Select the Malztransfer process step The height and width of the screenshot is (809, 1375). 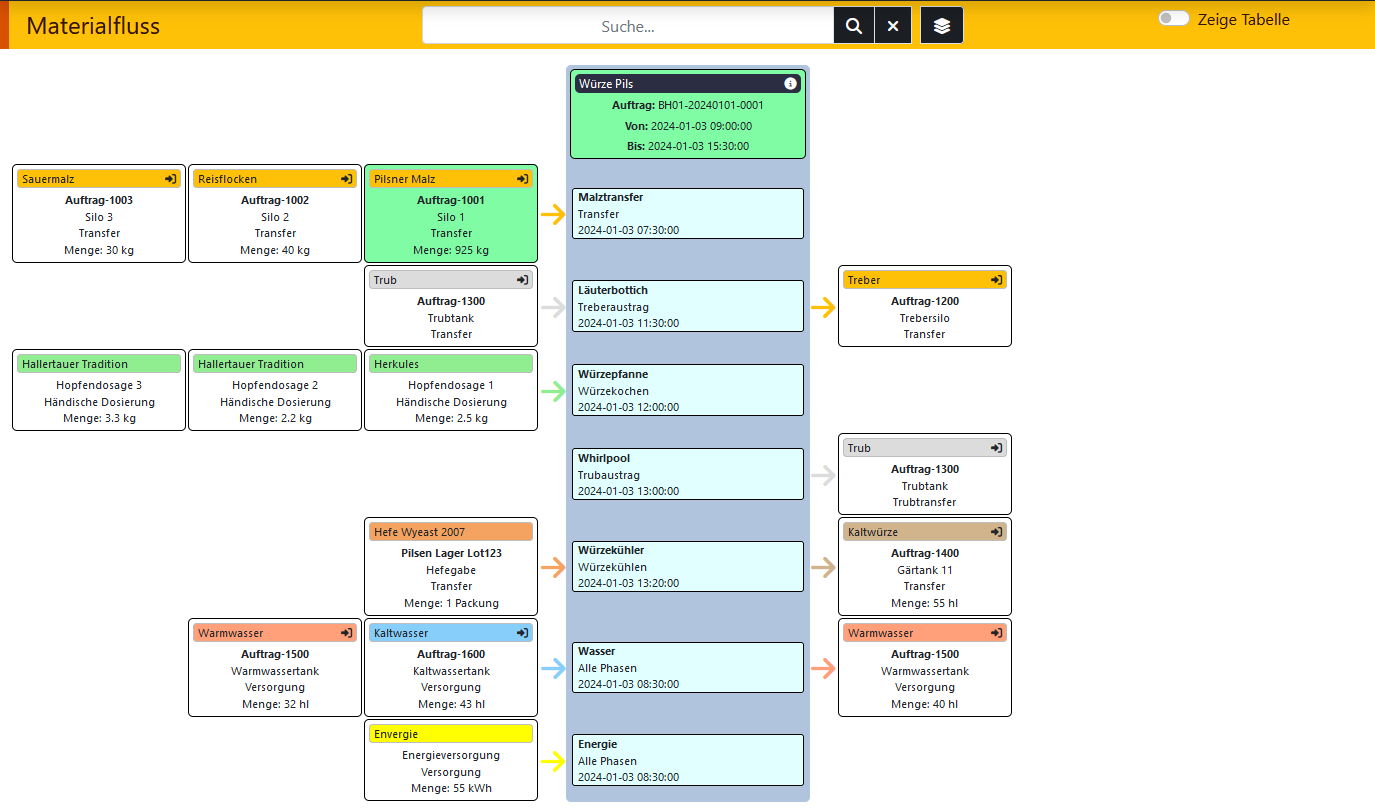pyautogui.click(x=687, y=213)
